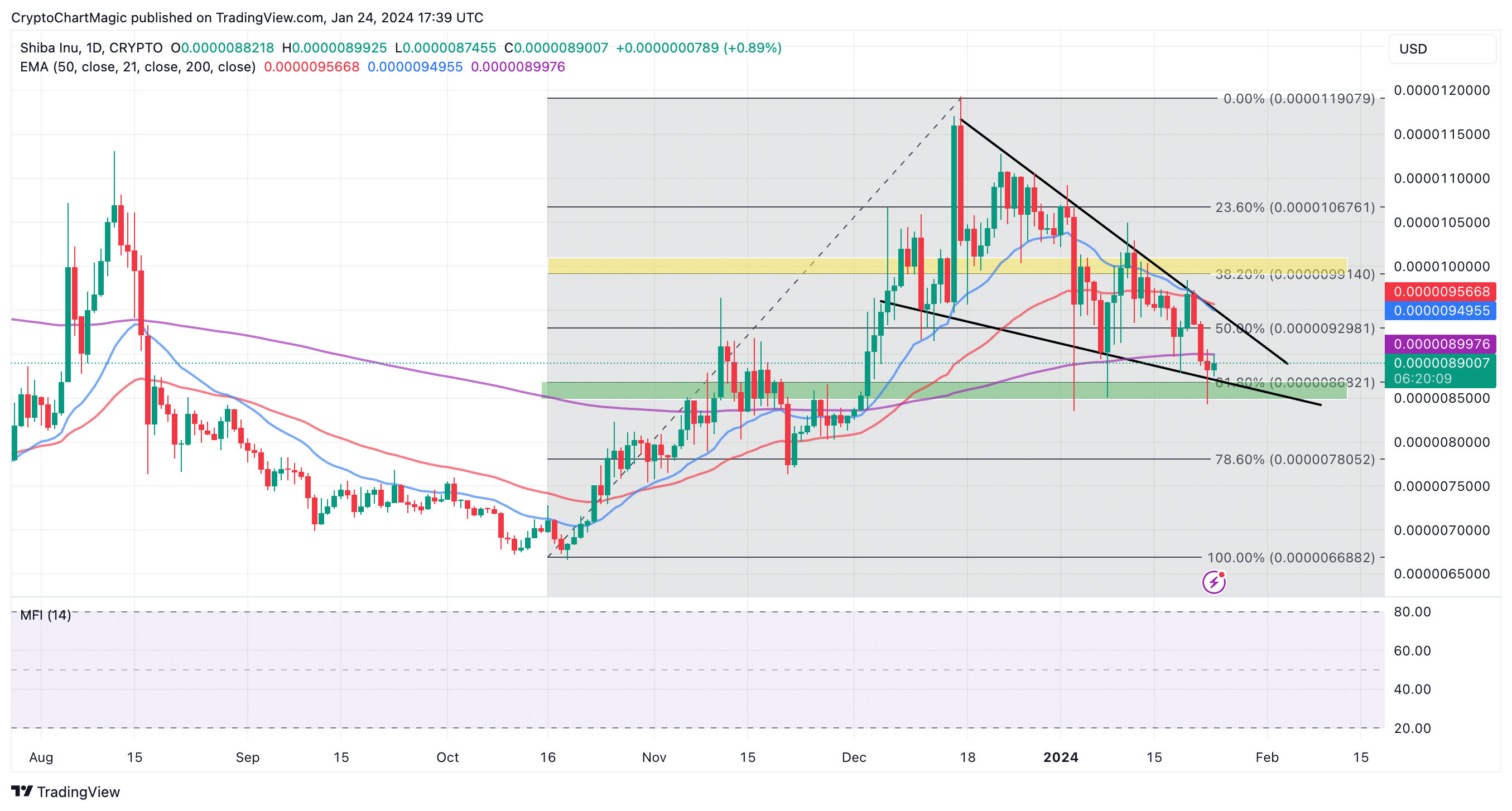Click the purple EMA value 0.0000089976 in legend
The width and height of the screenshot is (1512, 811).
[x=518, y=67]
